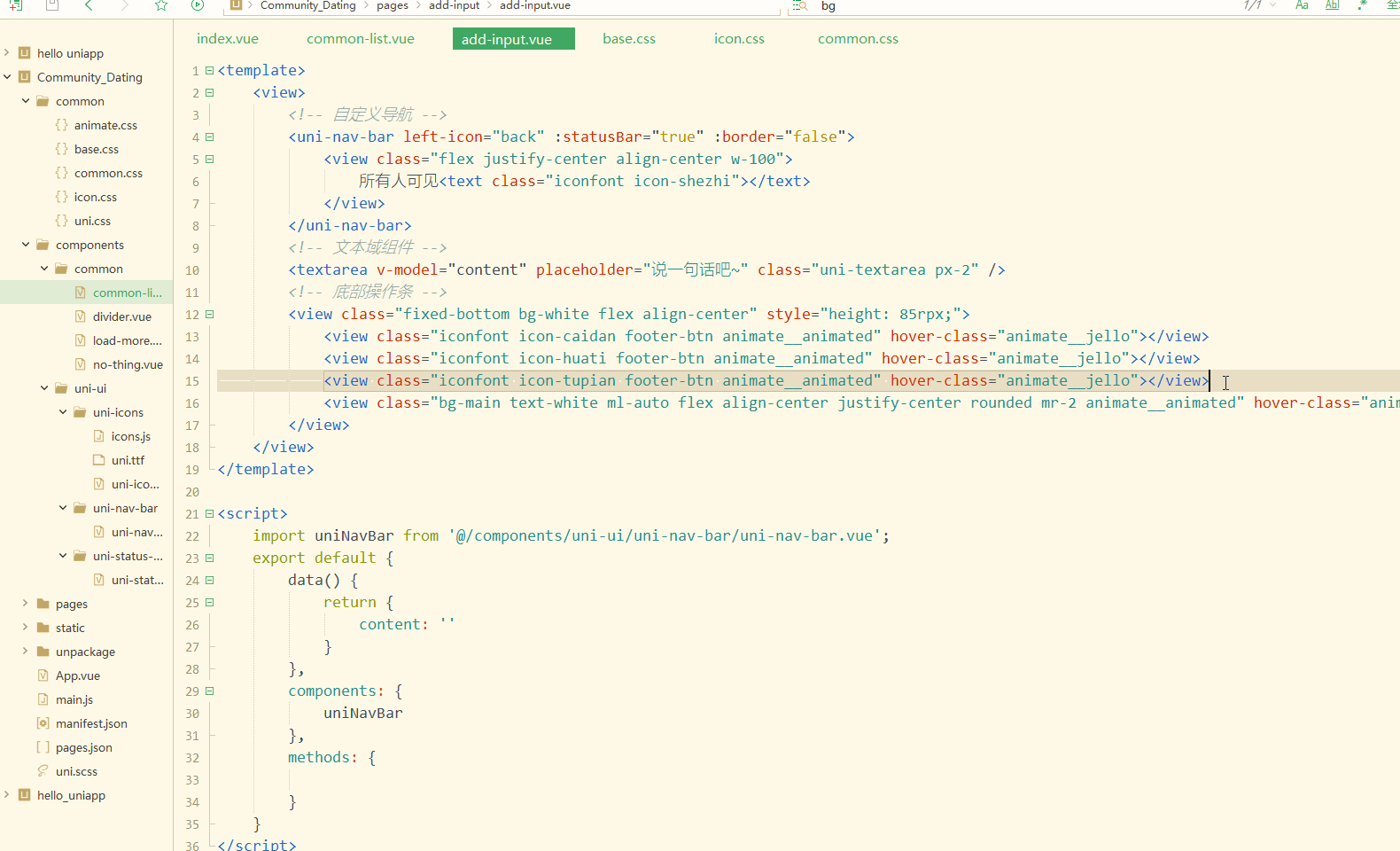This screenshot has width=1400, height=851.
Task: Collapse the uni-nav-bar folder
Action: [x=63, y=508]
